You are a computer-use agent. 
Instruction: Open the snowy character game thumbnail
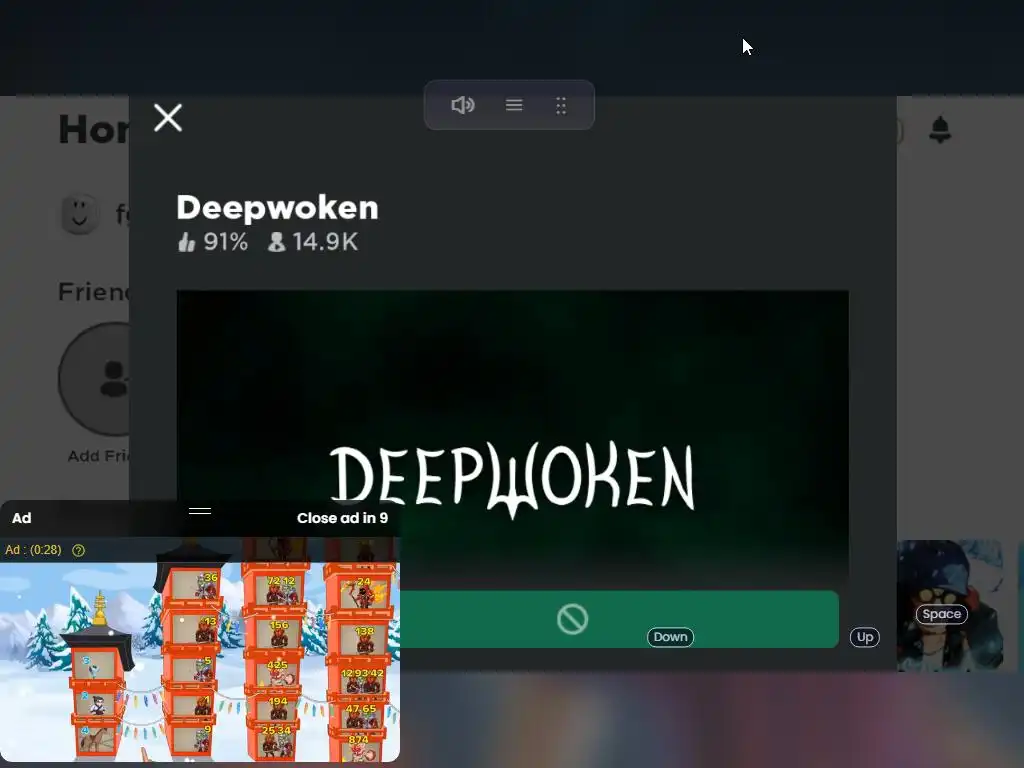[x=950, y=605]
